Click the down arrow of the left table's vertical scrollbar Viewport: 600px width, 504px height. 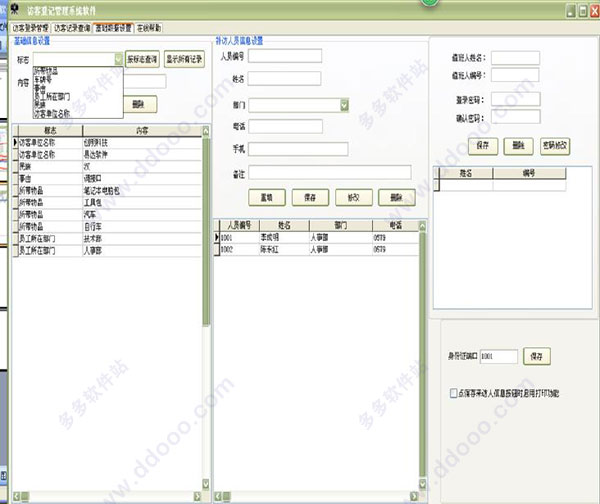[206, 484]
